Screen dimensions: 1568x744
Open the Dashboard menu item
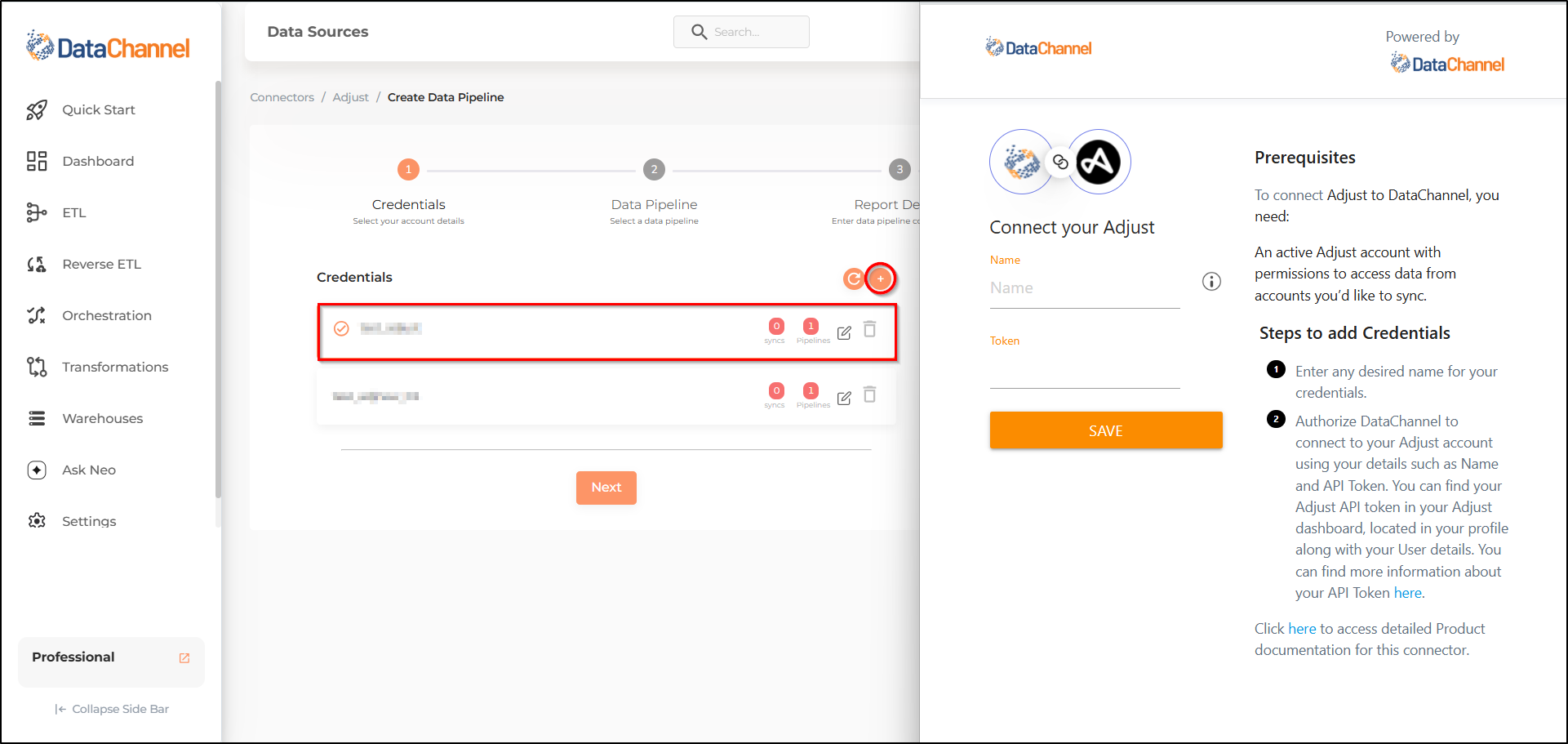coord(98,161)
